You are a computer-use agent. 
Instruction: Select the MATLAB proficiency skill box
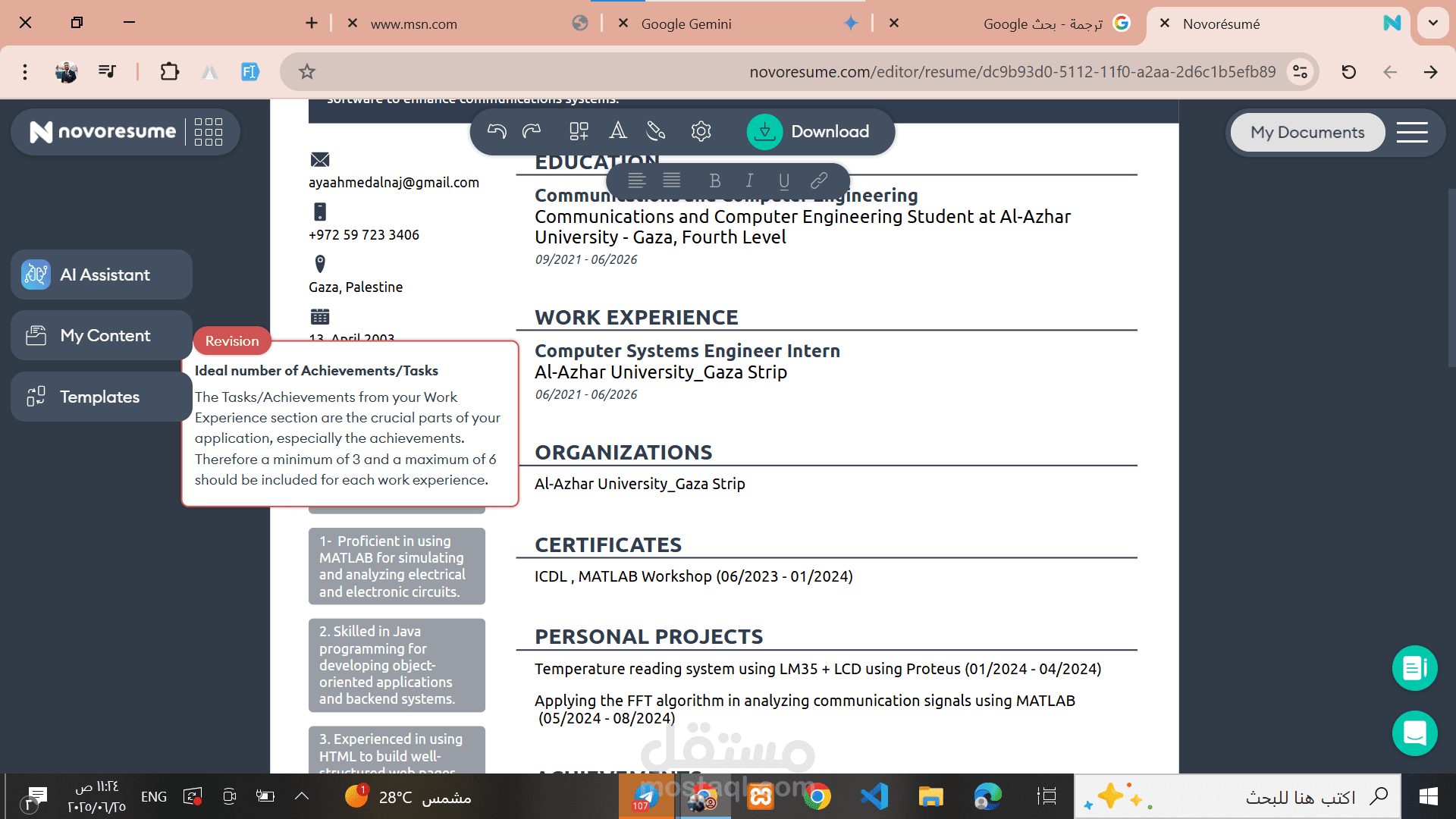397,566
